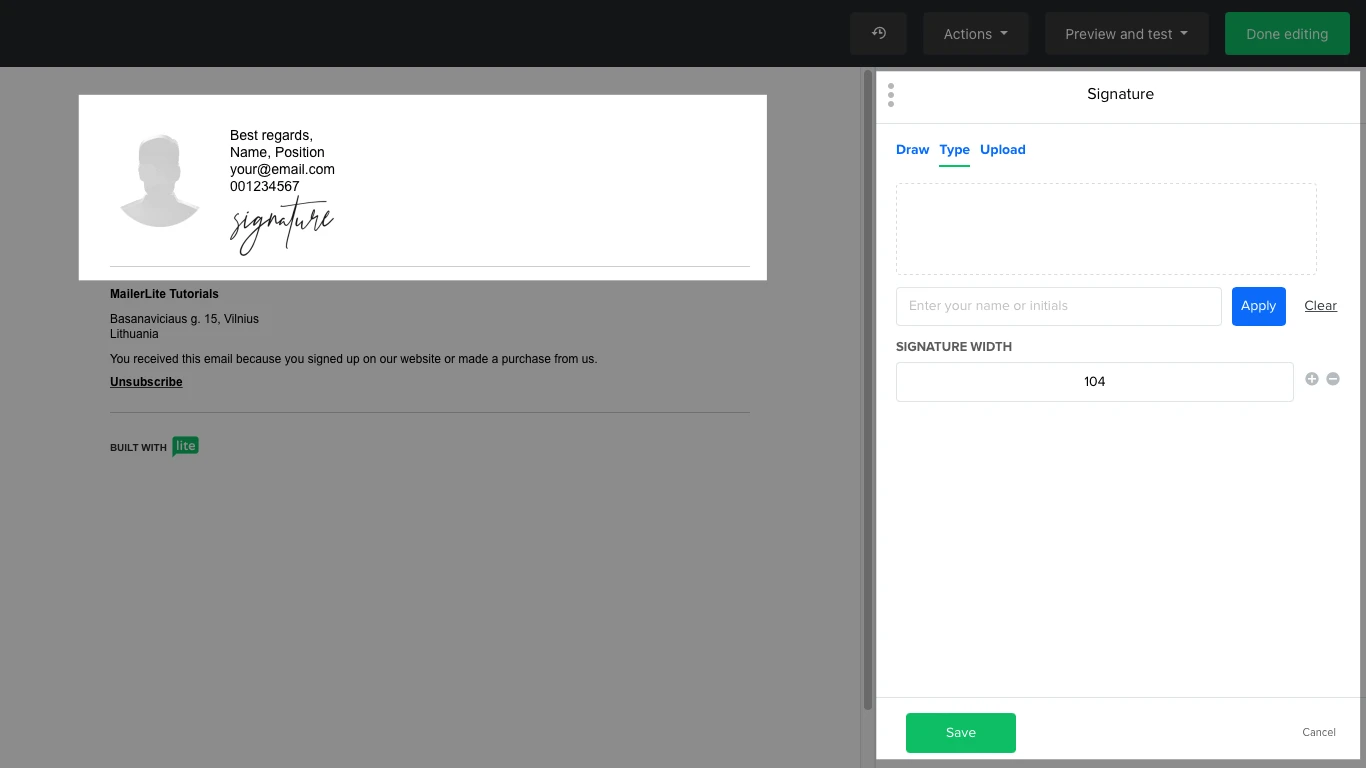Cancel the signature editing
This screenshot has width=1366, height=768.
pos(1318,733)
